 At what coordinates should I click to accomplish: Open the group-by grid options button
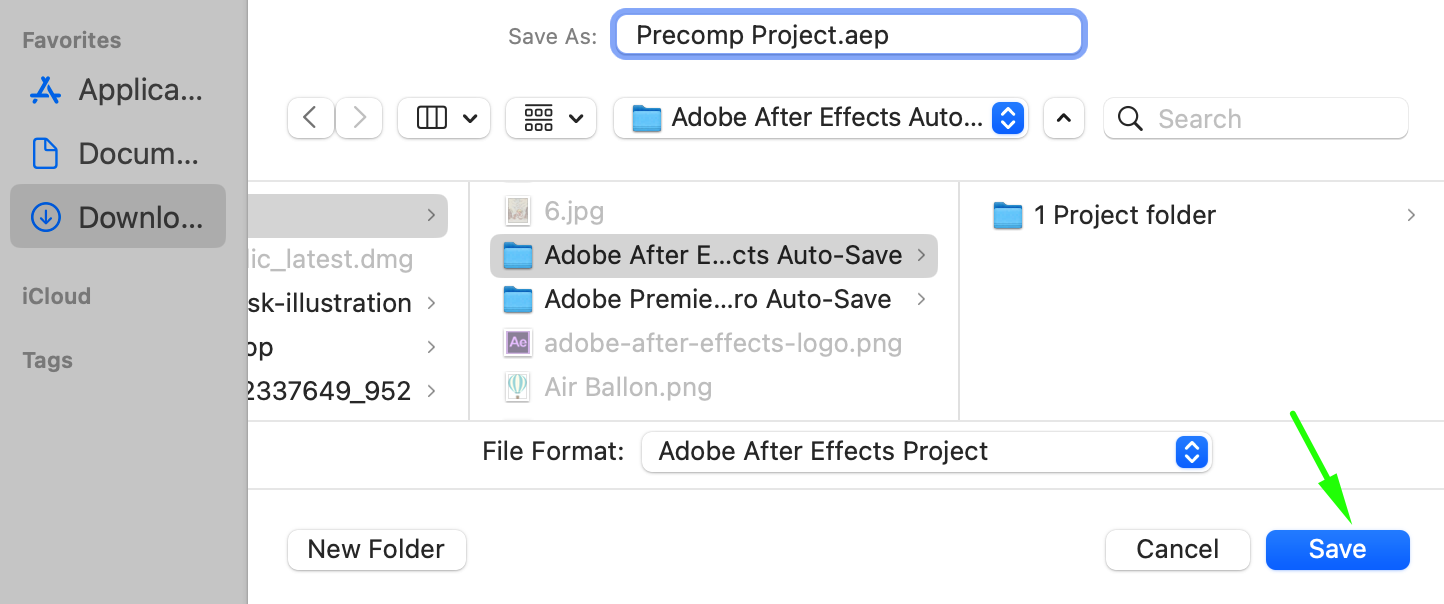click(x=551, y=118)
